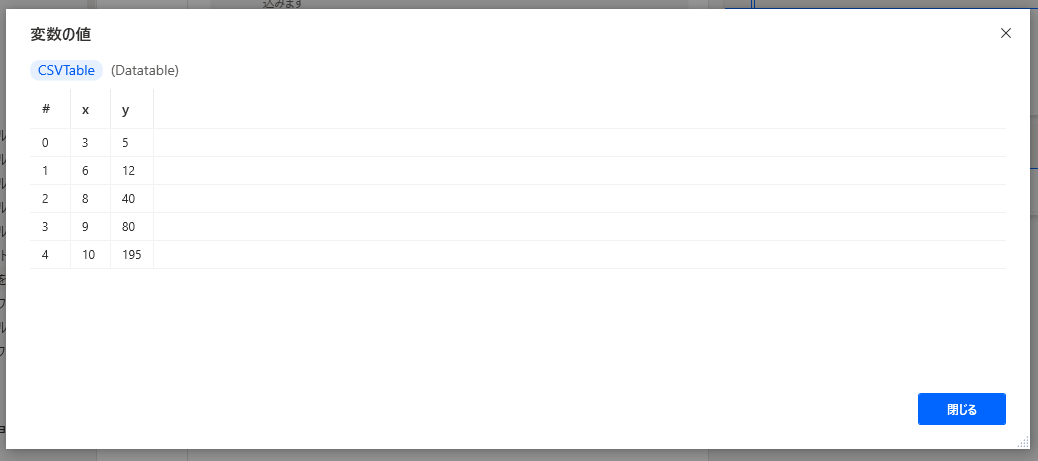Click the # index column header

[x=50, y=109]
